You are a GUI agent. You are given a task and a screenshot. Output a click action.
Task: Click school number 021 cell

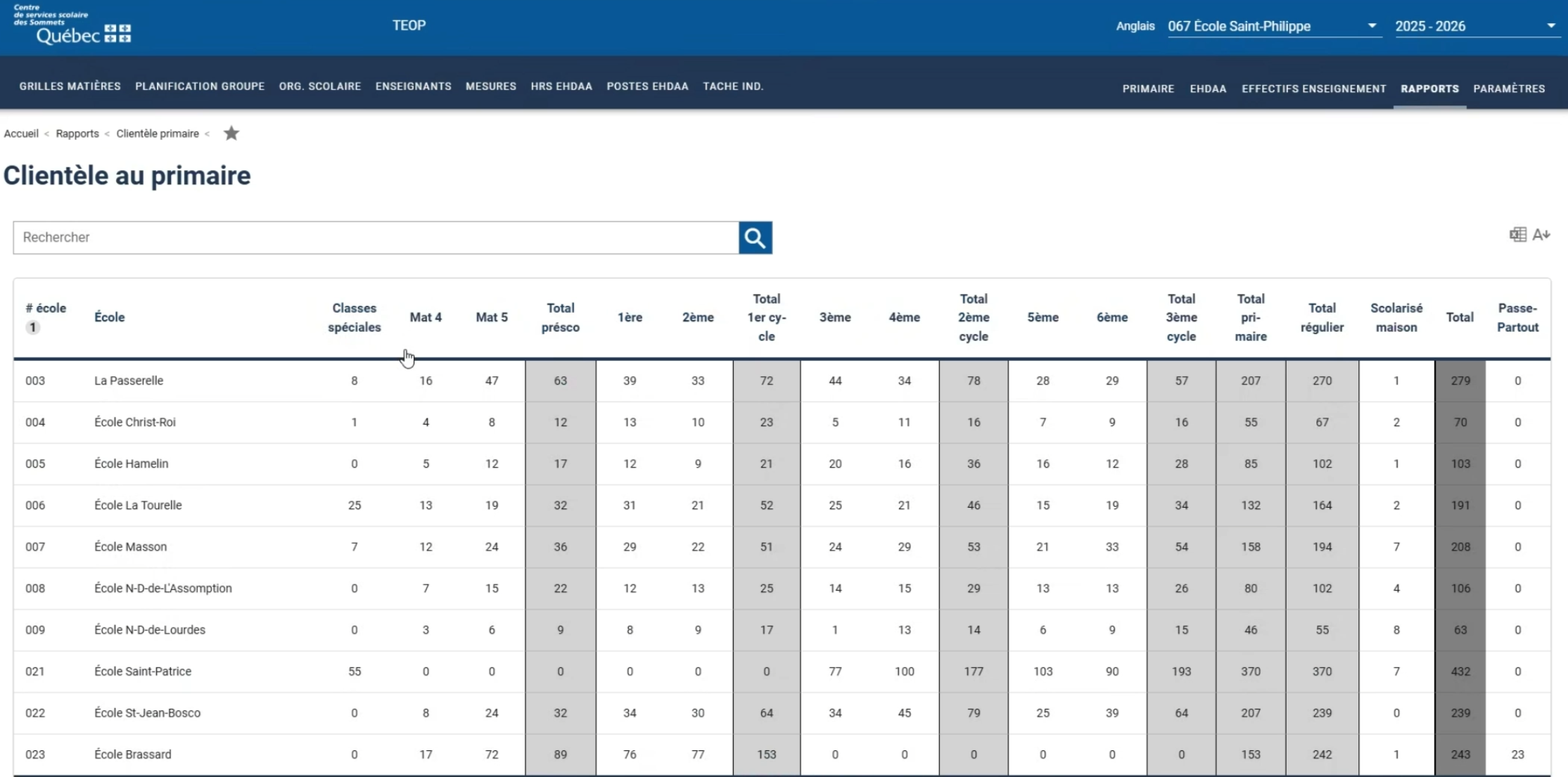[x=35, y=671]
